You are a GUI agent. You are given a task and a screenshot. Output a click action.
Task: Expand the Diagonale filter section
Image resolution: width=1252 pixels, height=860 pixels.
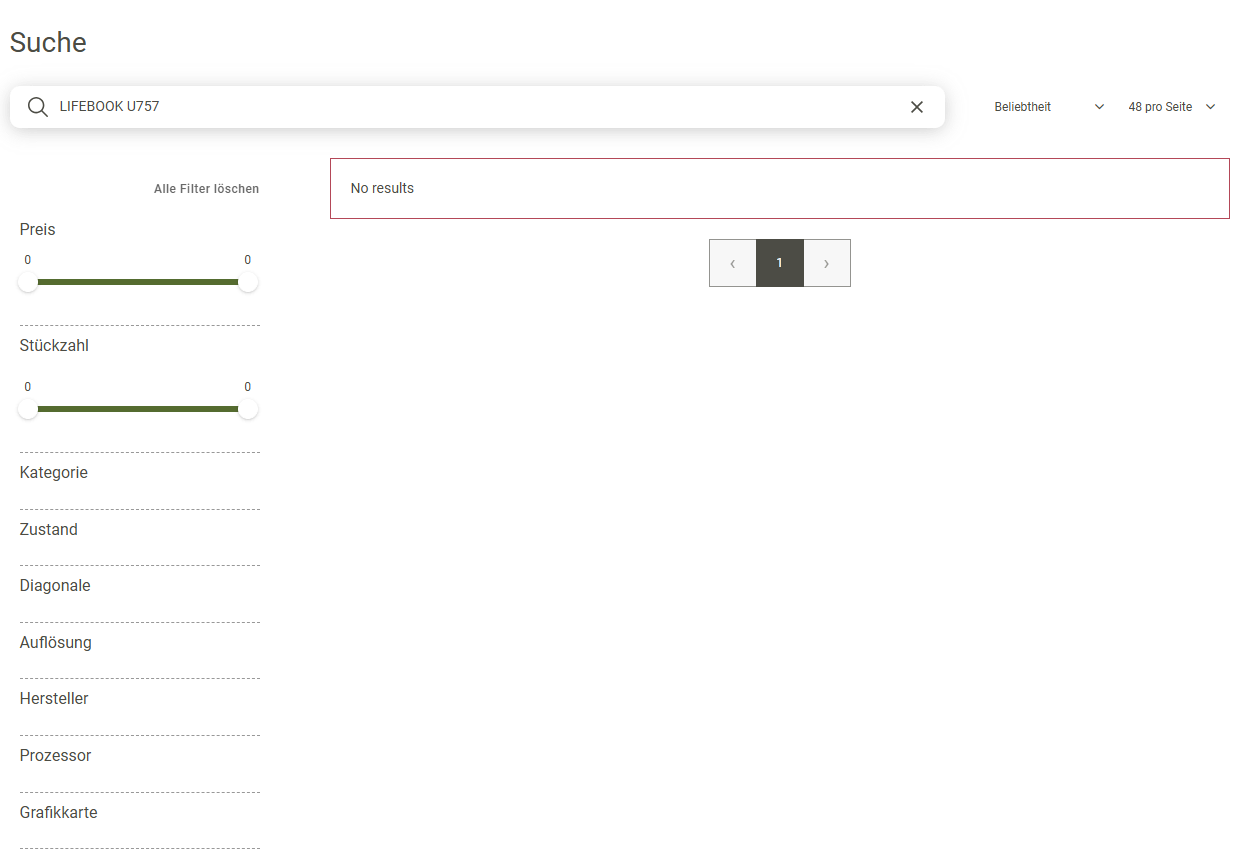tap(55, 586)
